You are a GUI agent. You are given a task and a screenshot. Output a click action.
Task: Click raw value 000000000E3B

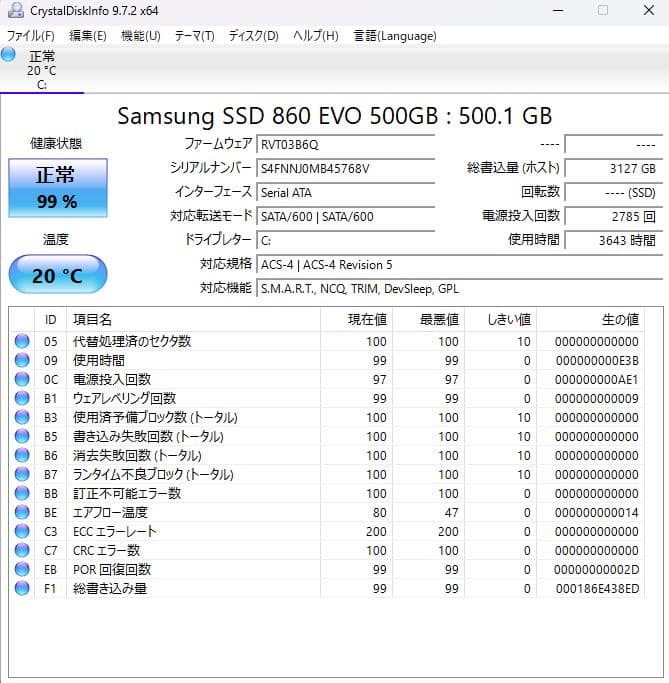(597, 361)
